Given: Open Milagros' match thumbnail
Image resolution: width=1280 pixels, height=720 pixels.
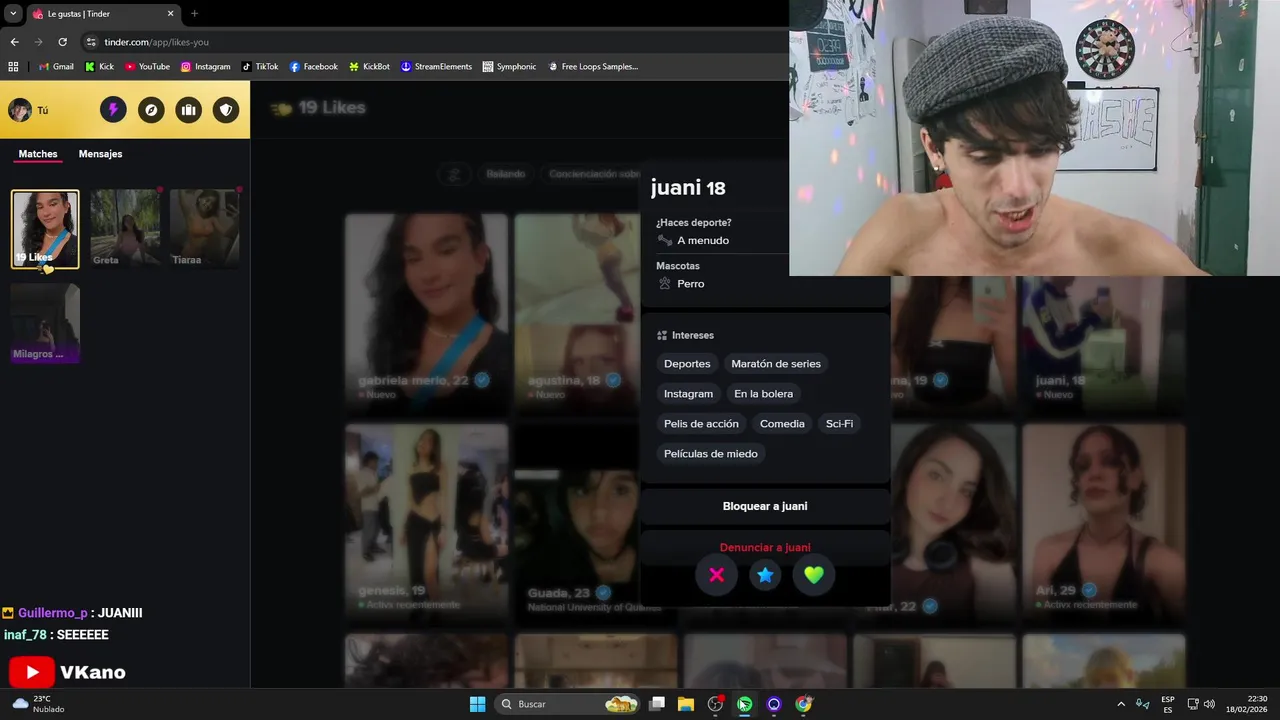Looking at the screenshot, I should [45, 323].
